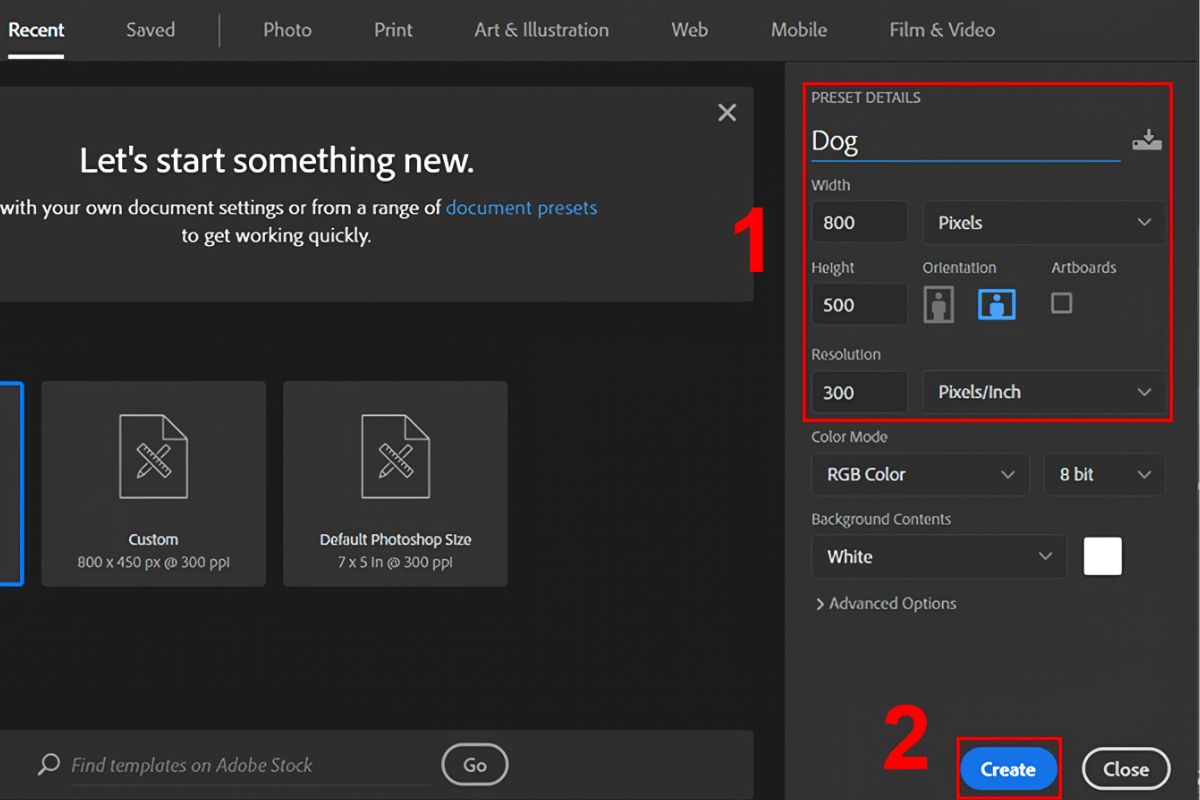Image resolution: width=1200 pixels, height=800 pixels.
Task: Click the Adobe Stock search magnifier icon
Action: 48,765
